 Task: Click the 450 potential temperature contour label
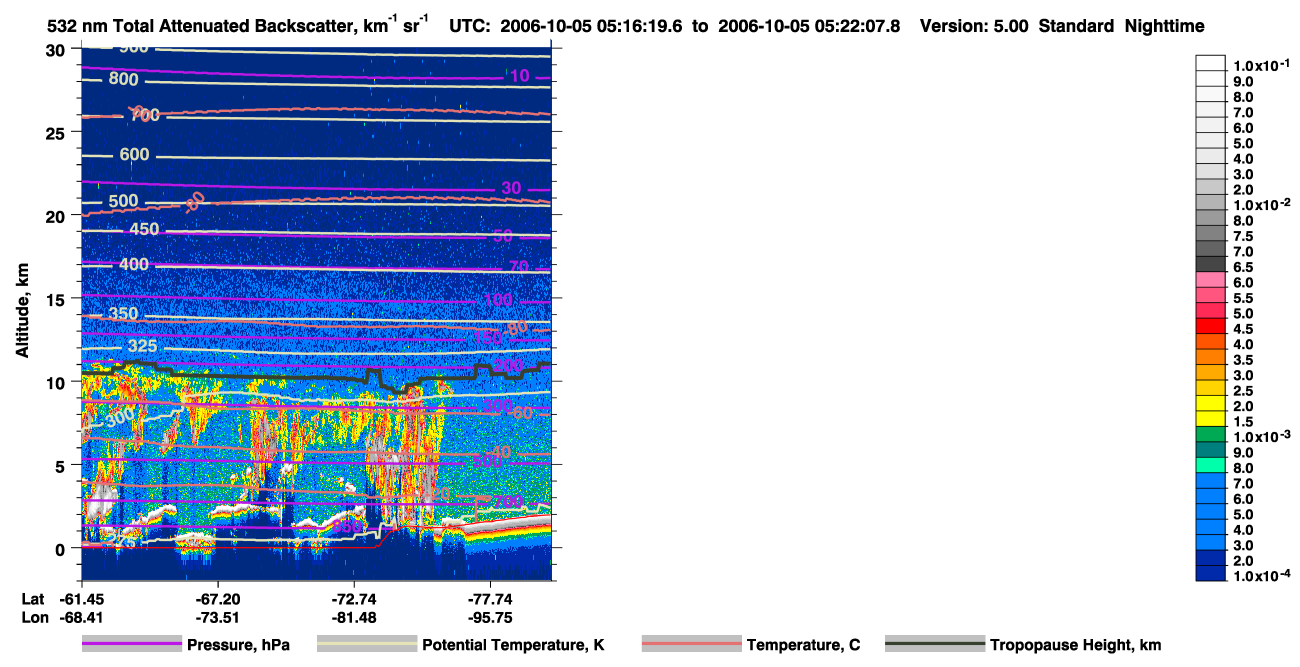[144, 229]
